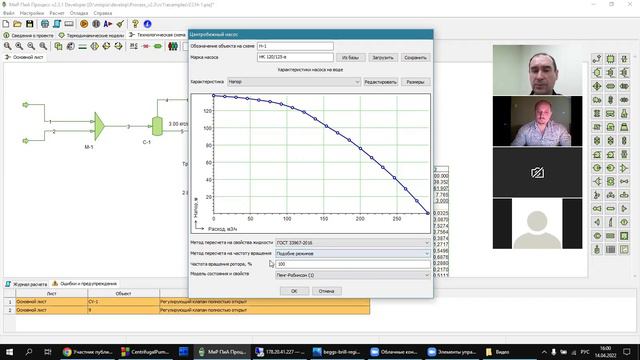Switch to the CentrifugalPum... taskbar item
The image size is (640, 360).
pos(145,352)
